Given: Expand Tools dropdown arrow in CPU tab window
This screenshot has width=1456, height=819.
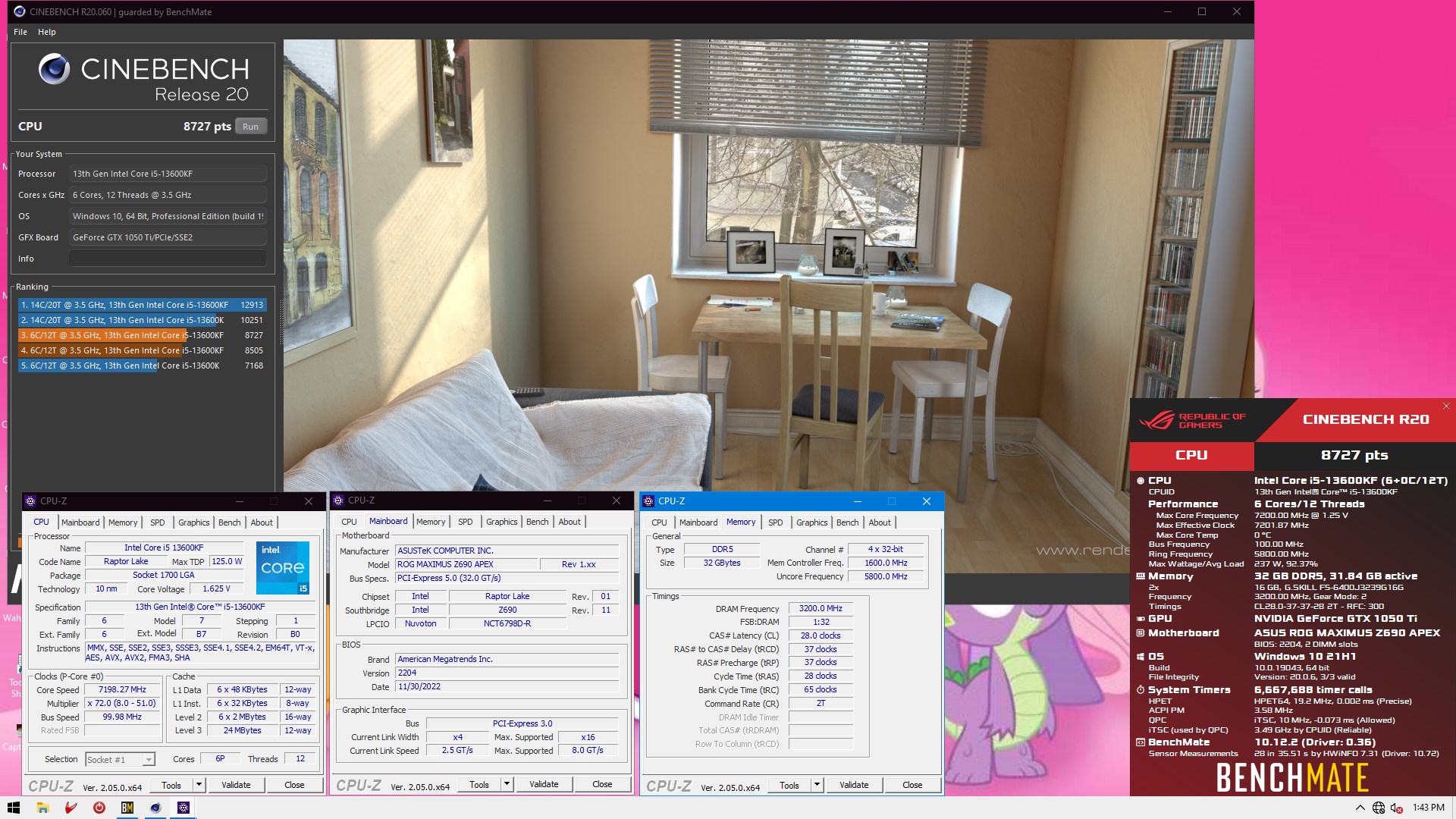Looking at the screenshot, I should [199, 785].
